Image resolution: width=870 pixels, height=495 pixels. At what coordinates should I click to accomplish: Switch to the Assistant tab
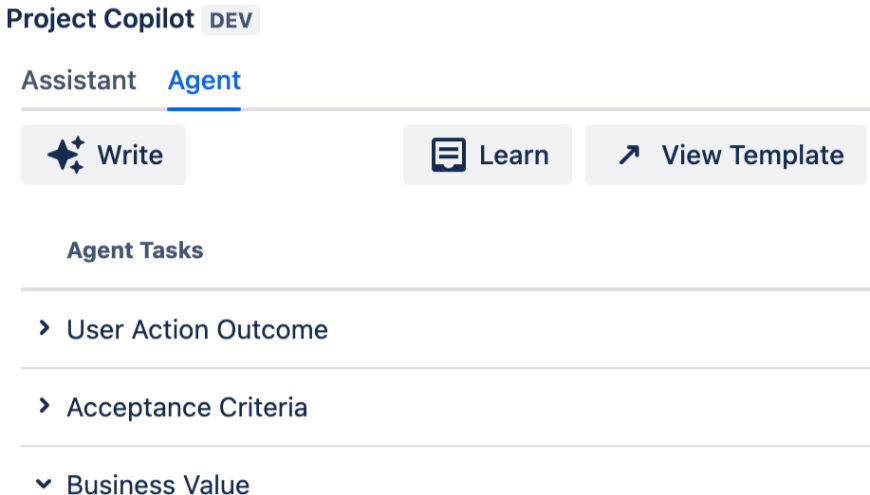[79, 80]
